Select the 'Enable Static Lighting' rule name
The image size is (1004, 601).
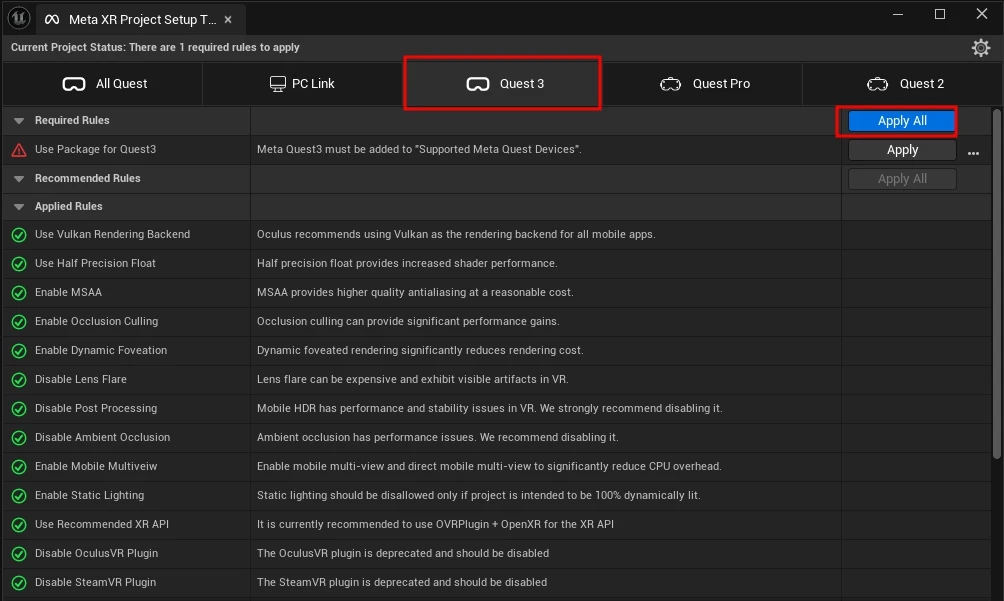click(89, 495)
